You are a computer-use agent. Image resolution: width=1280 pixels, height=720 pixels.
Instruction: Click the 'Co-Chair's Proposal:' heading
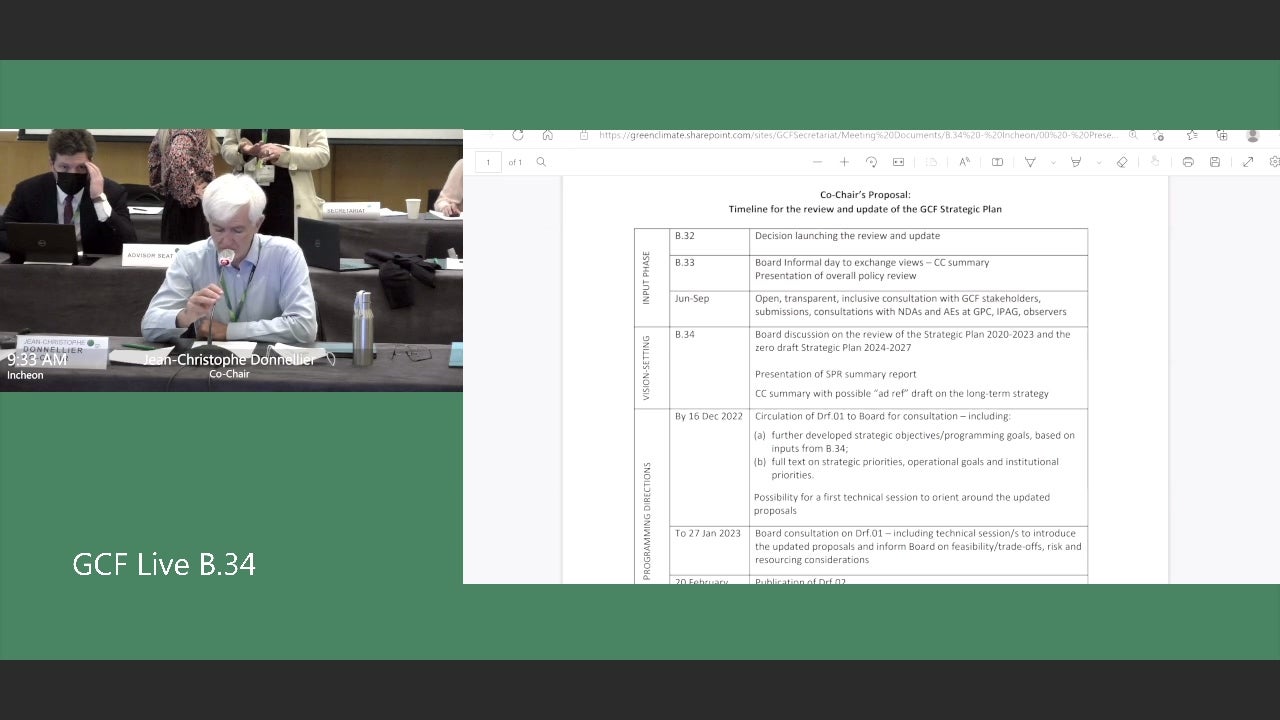click(x=865, y=195)
